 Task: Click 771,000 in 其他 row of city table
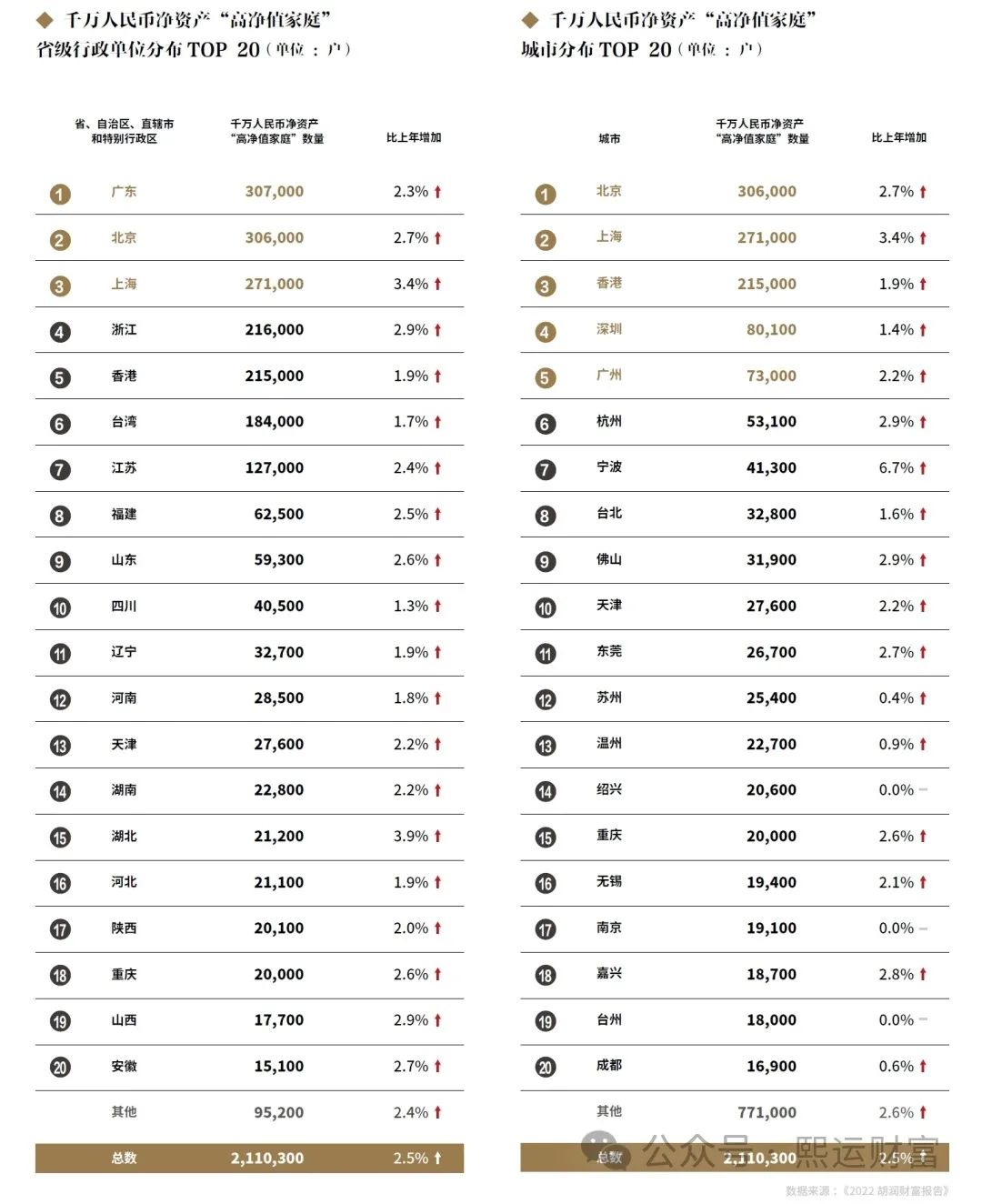coord(767,1112)
